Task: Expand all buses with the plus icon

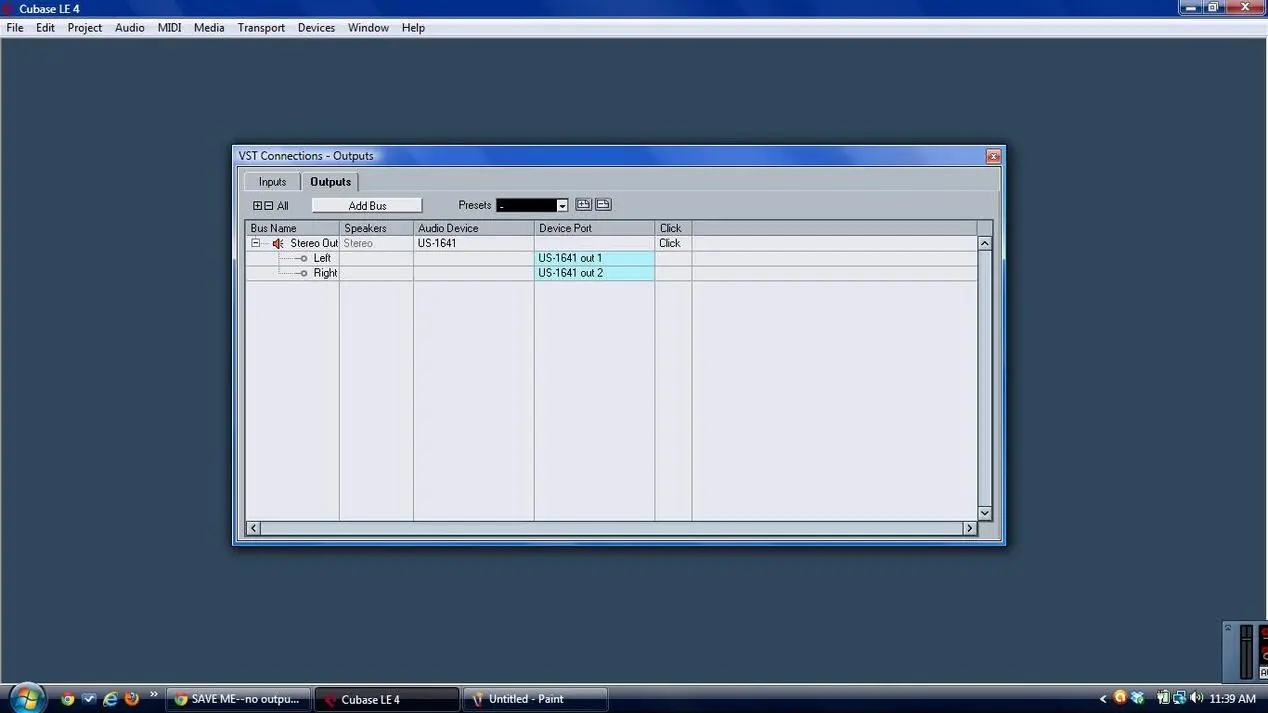Action: pyautogui.click(x=257, y=206)
